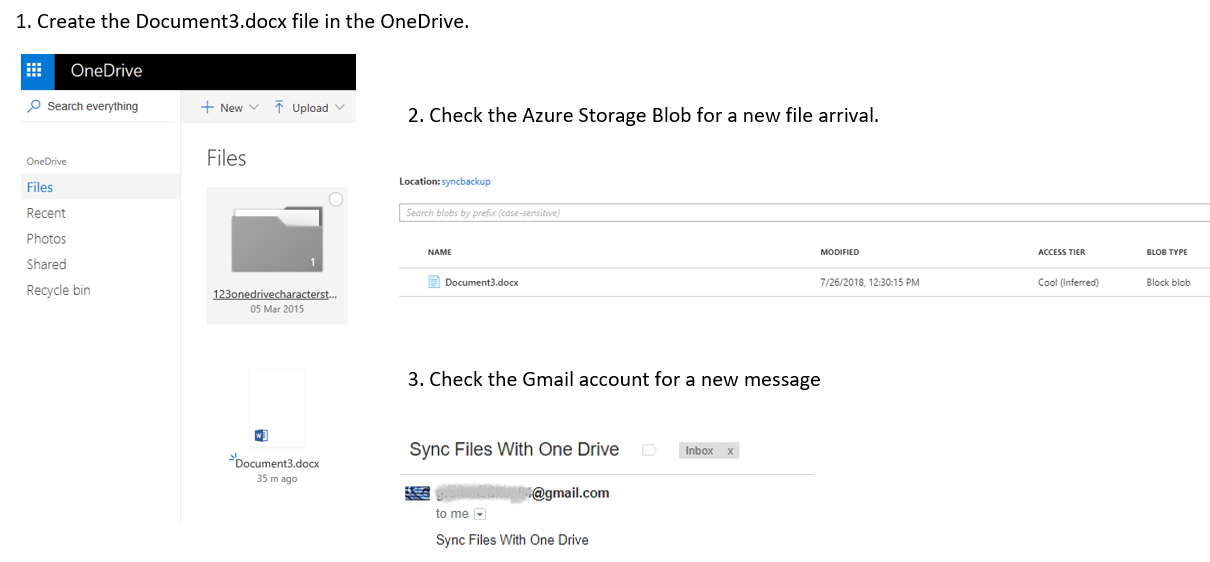Screen dimensions: 1210x562
Task: Open the OneDrive app launcher grid icon
Action: tap(34, 70)
